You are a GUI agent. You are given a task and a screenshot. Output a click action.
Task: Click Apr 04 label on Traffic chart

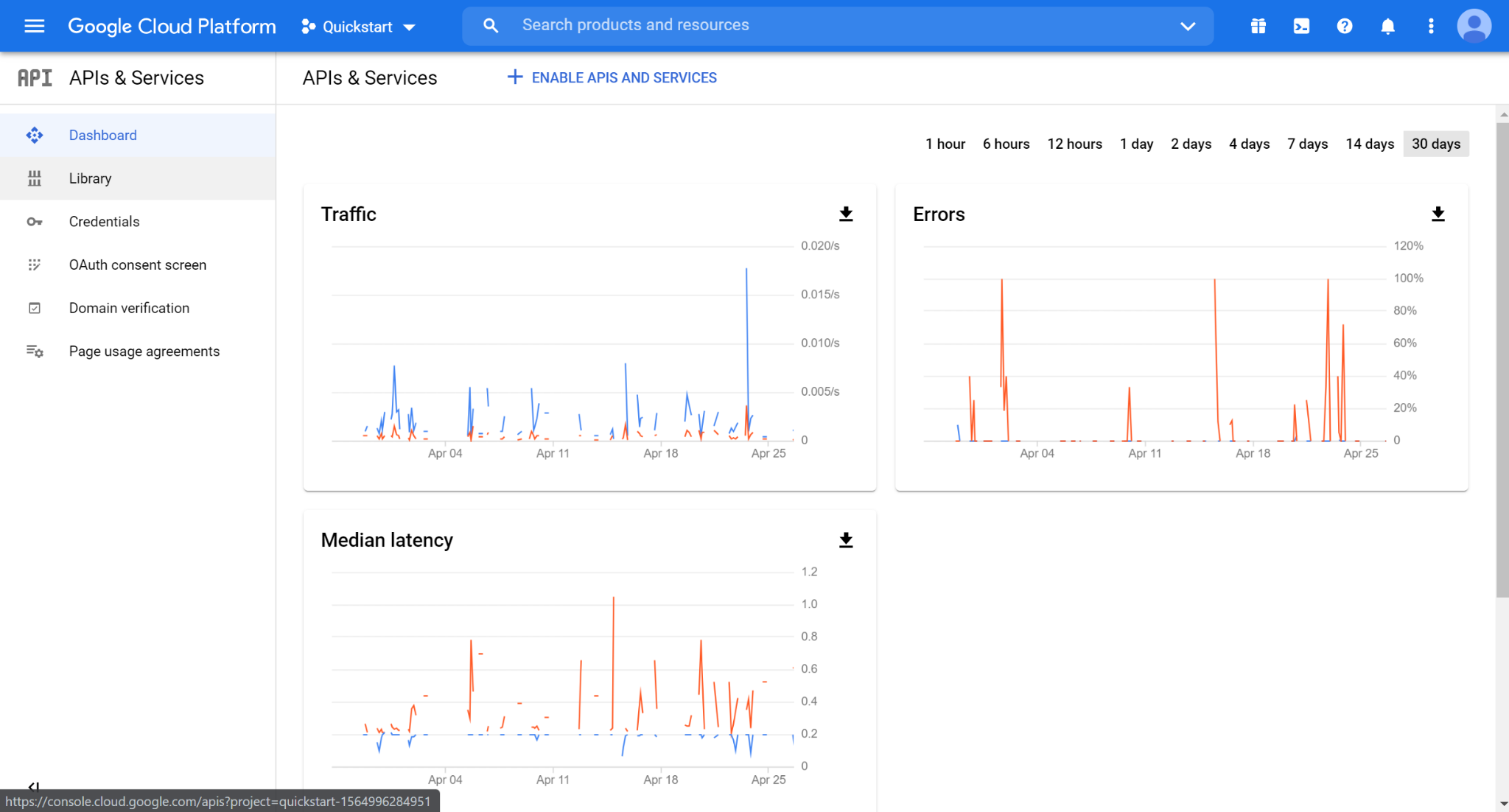point(445,453)
